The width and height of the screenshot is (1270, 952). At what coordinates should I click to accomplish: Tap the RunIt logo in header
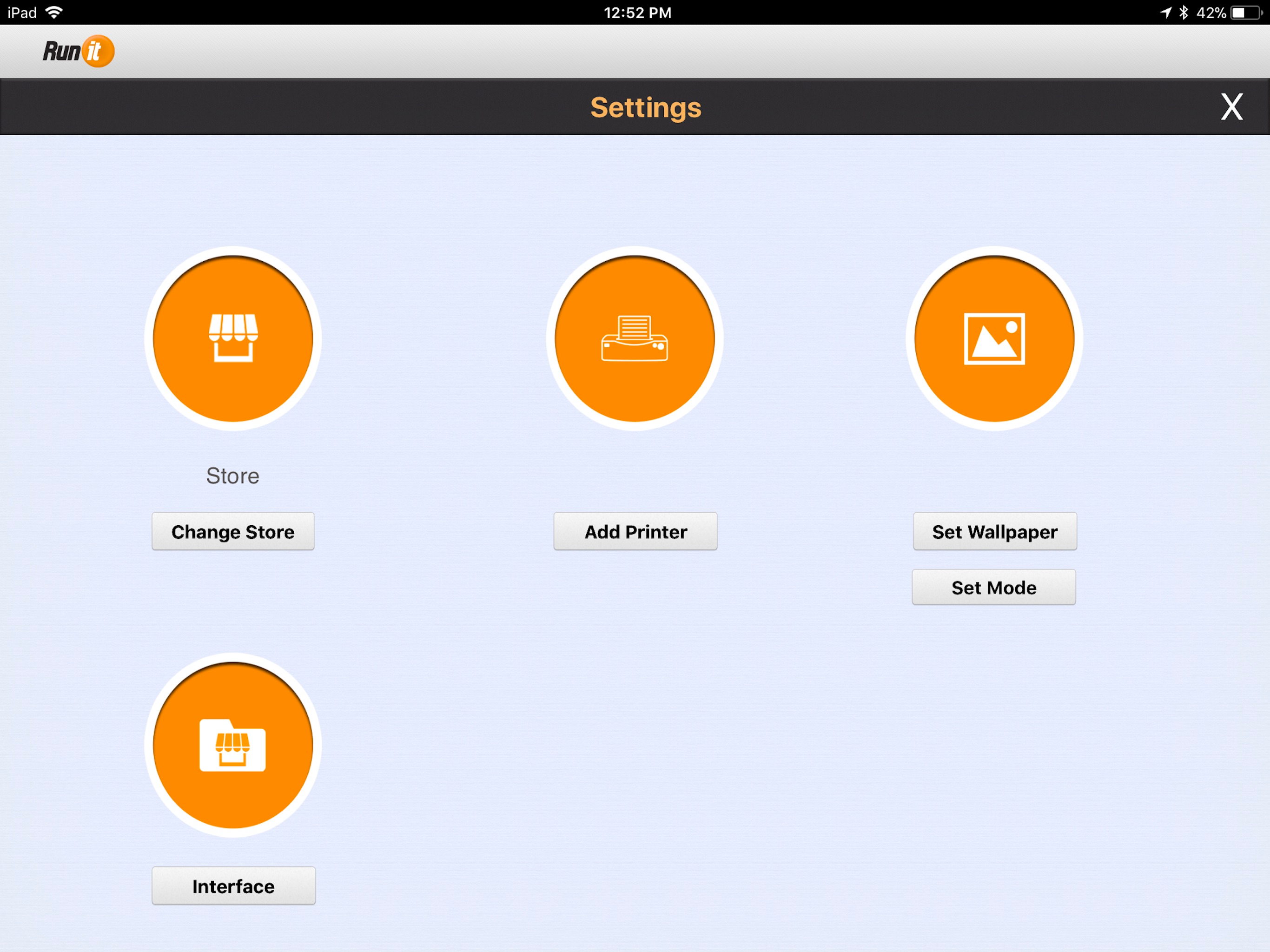click(x=79, y=51)
